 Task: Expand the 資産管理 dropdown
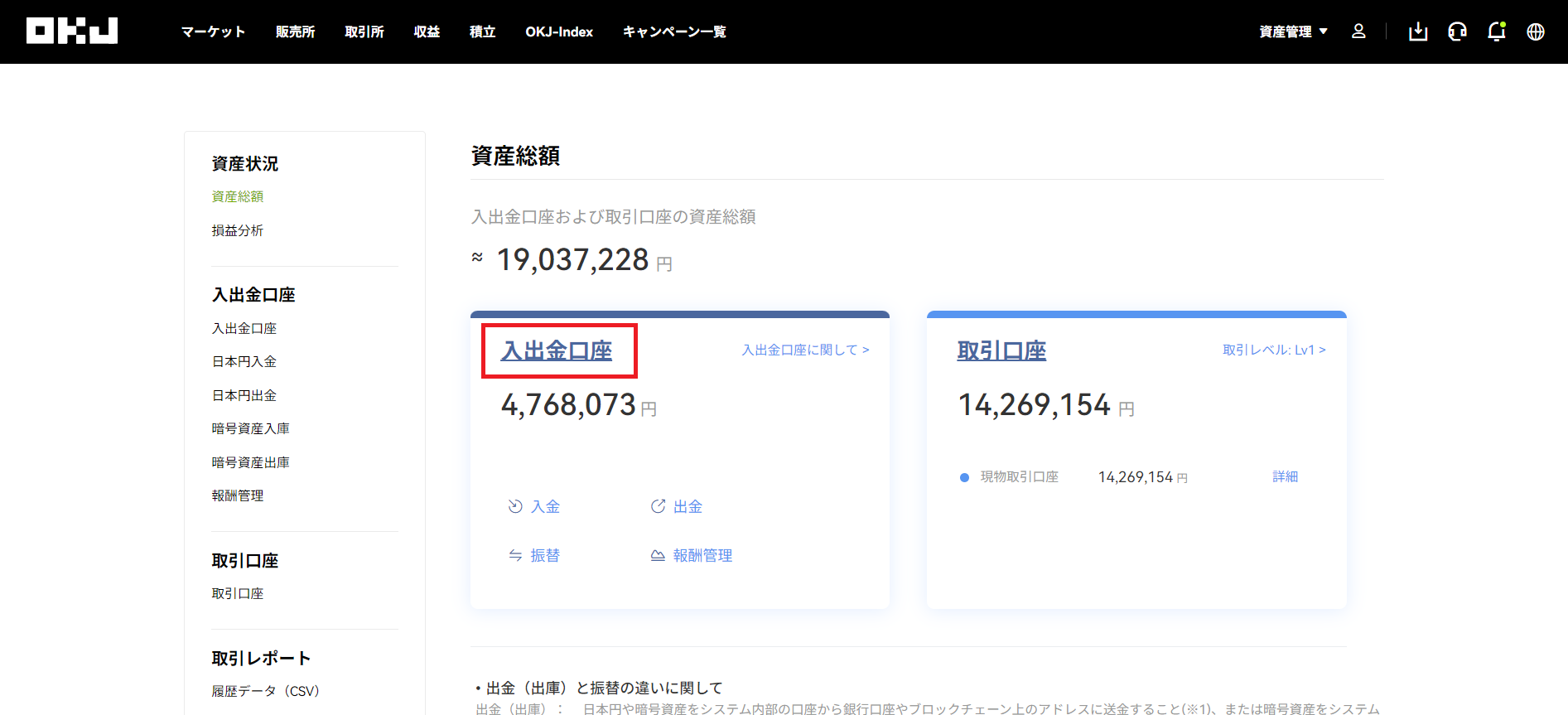point(1293,31)
